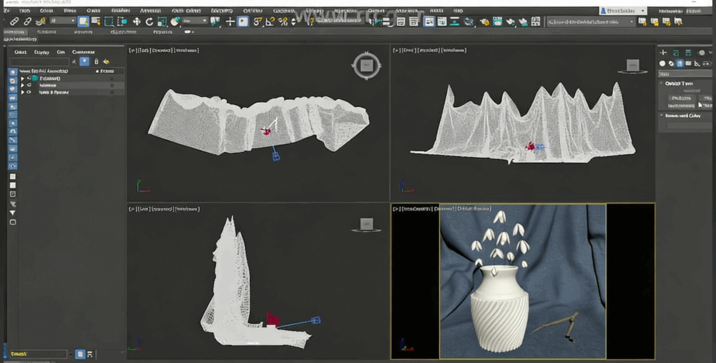Activate the Select Object tool
The height and width of the screenshot is (363, 716).
(x=83, y=21)
